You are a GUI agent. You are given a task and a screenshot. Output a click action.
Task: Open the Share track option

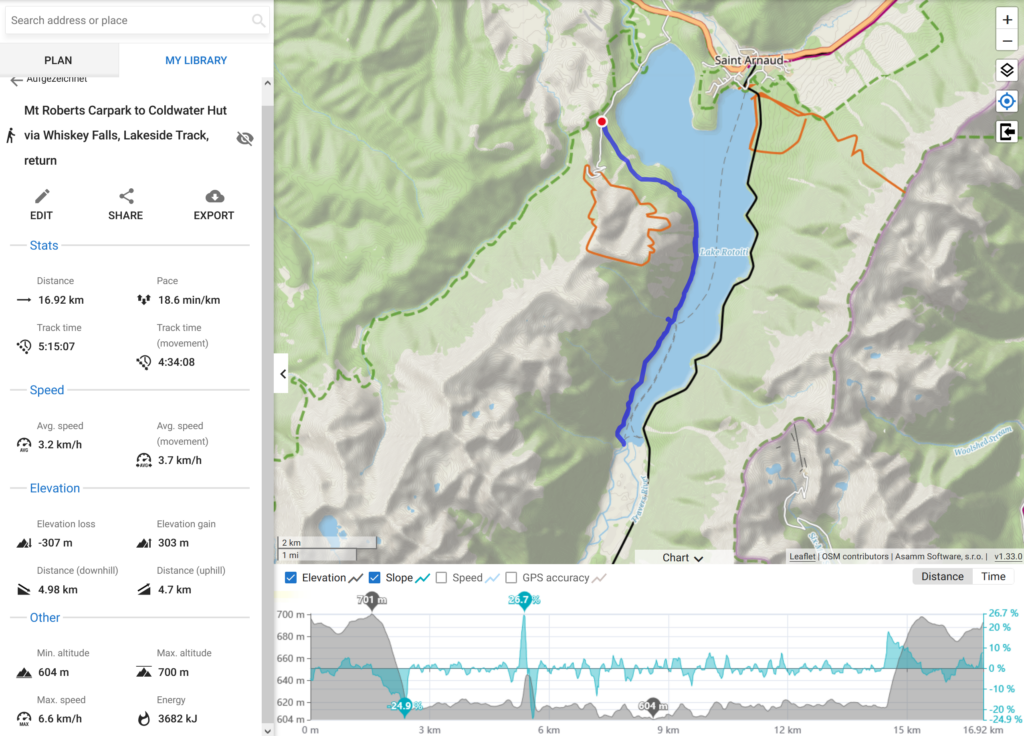pyautogui.click(x=126, y=205)
